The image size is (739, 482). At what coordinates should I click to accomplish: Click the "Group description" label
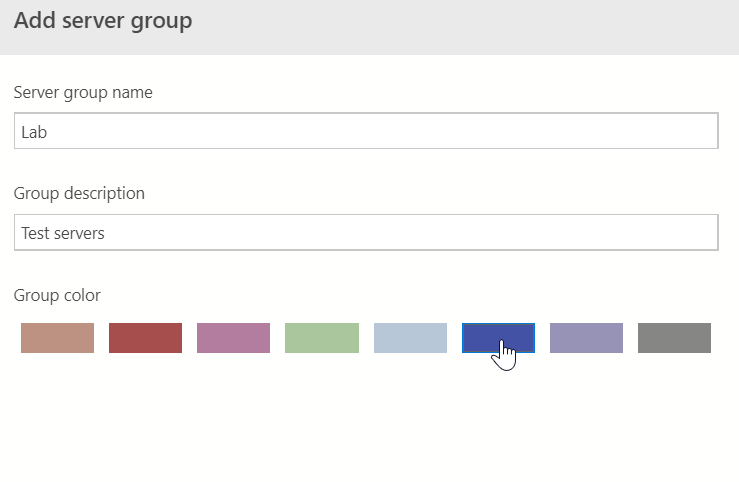[x=79, y=193]
